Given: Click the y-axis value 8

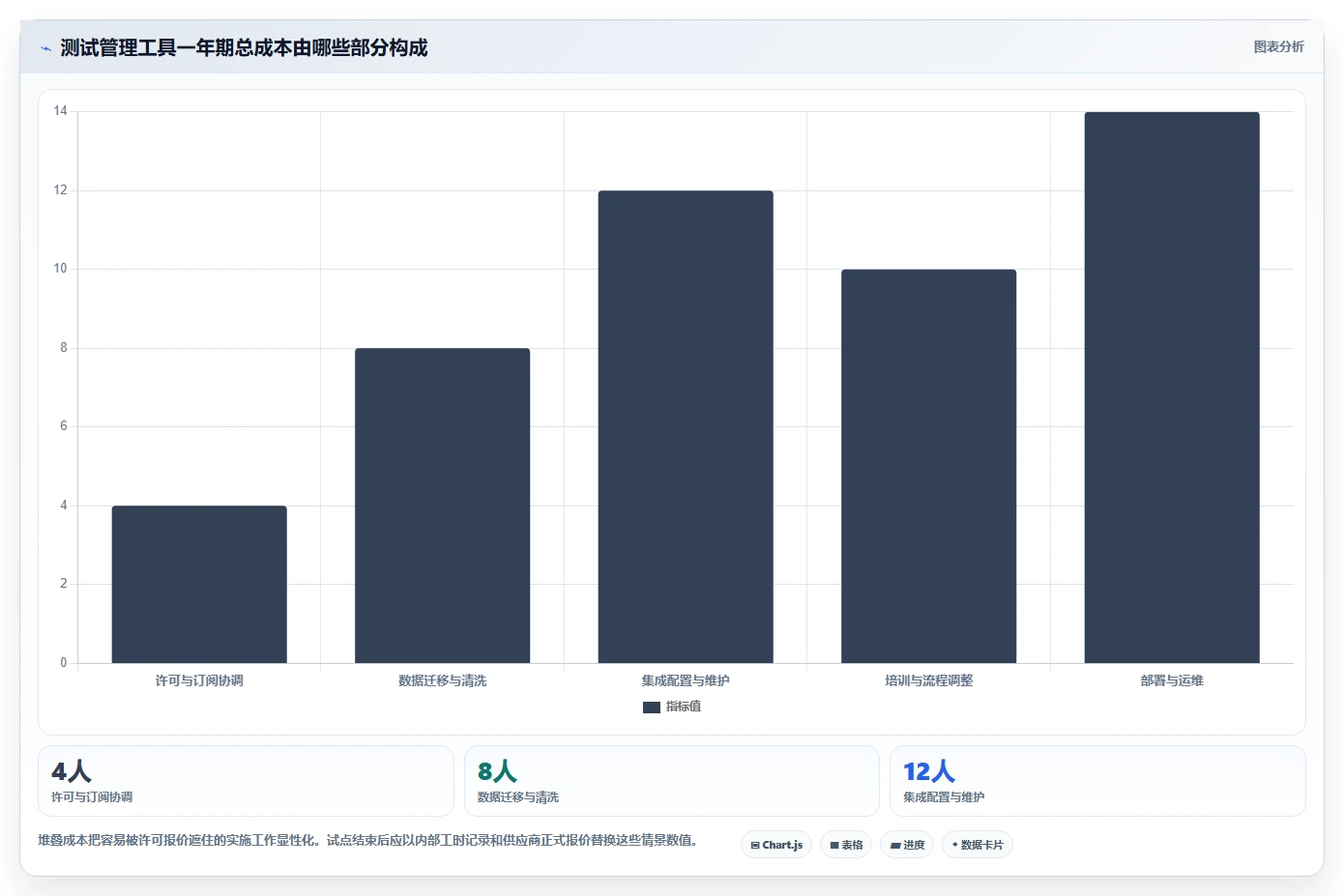Looking at the screenshot, I should click(x=64, y=348).
